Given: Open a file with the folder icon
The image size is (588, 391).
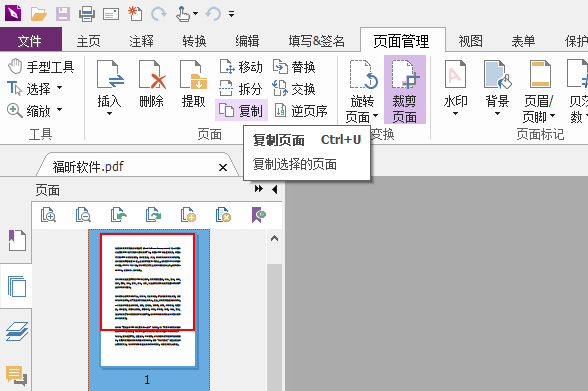Looking at the screenshot, I should (39, 13).
